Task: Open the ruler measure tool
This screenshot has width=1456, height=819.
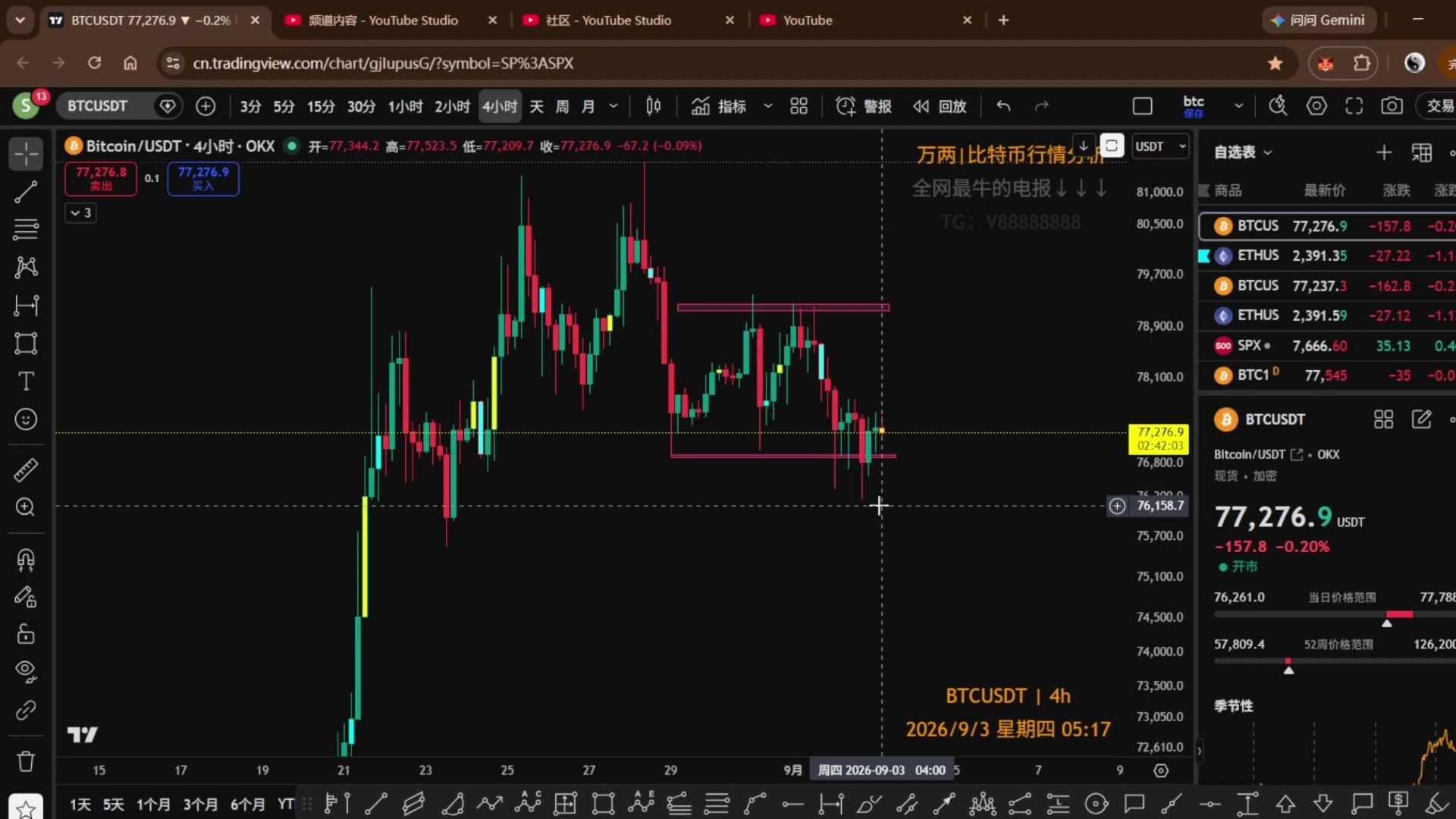Action: click(26, 470)
